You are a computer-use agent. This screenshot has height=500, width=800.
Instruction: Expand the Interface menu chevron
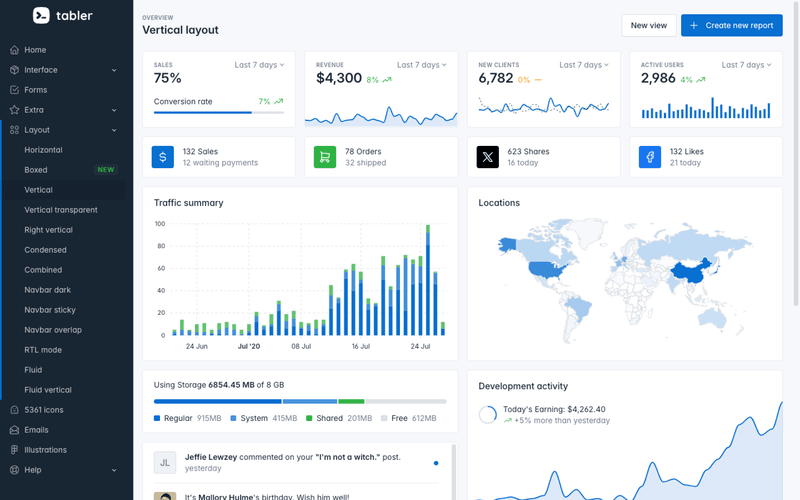pyautogui.click(x=114, y=70)
